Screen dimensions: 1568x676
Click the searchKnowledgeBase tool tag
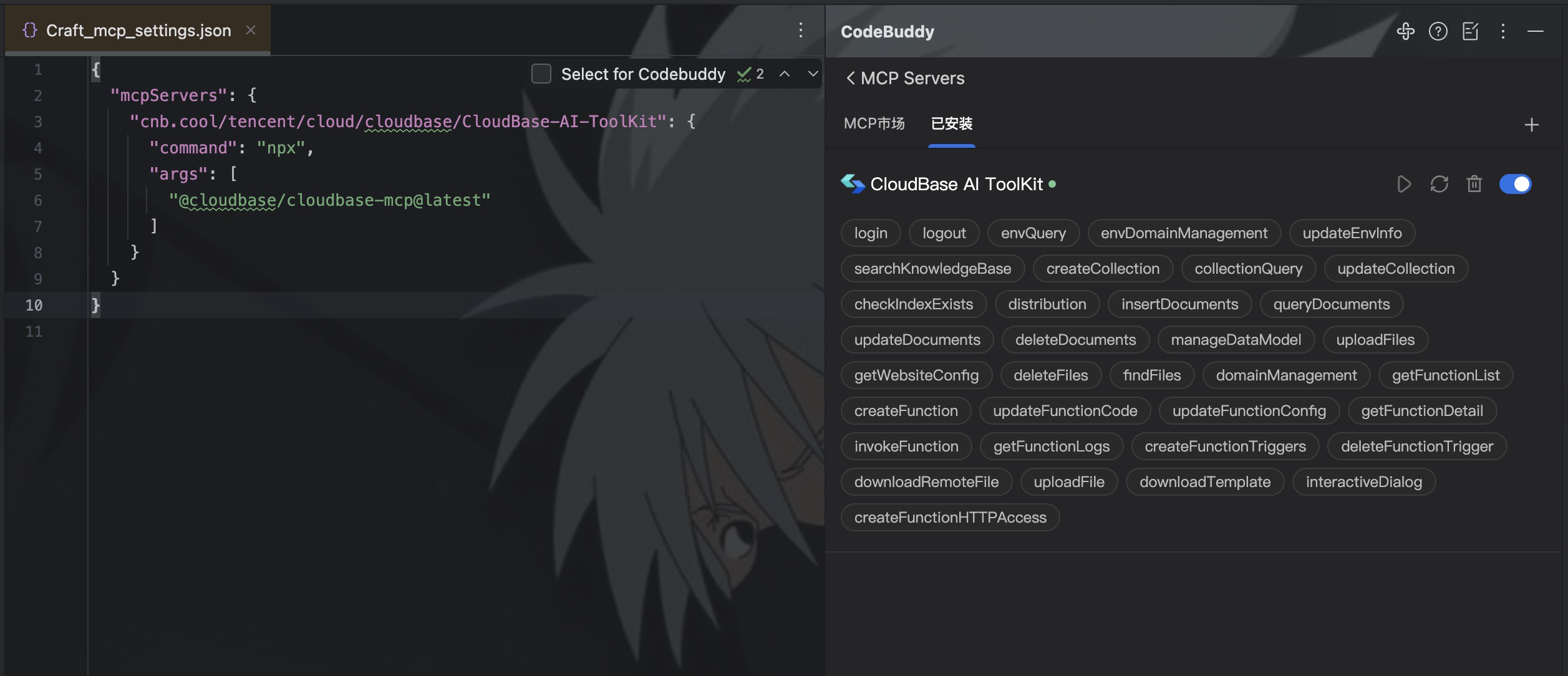pos(933,269)
